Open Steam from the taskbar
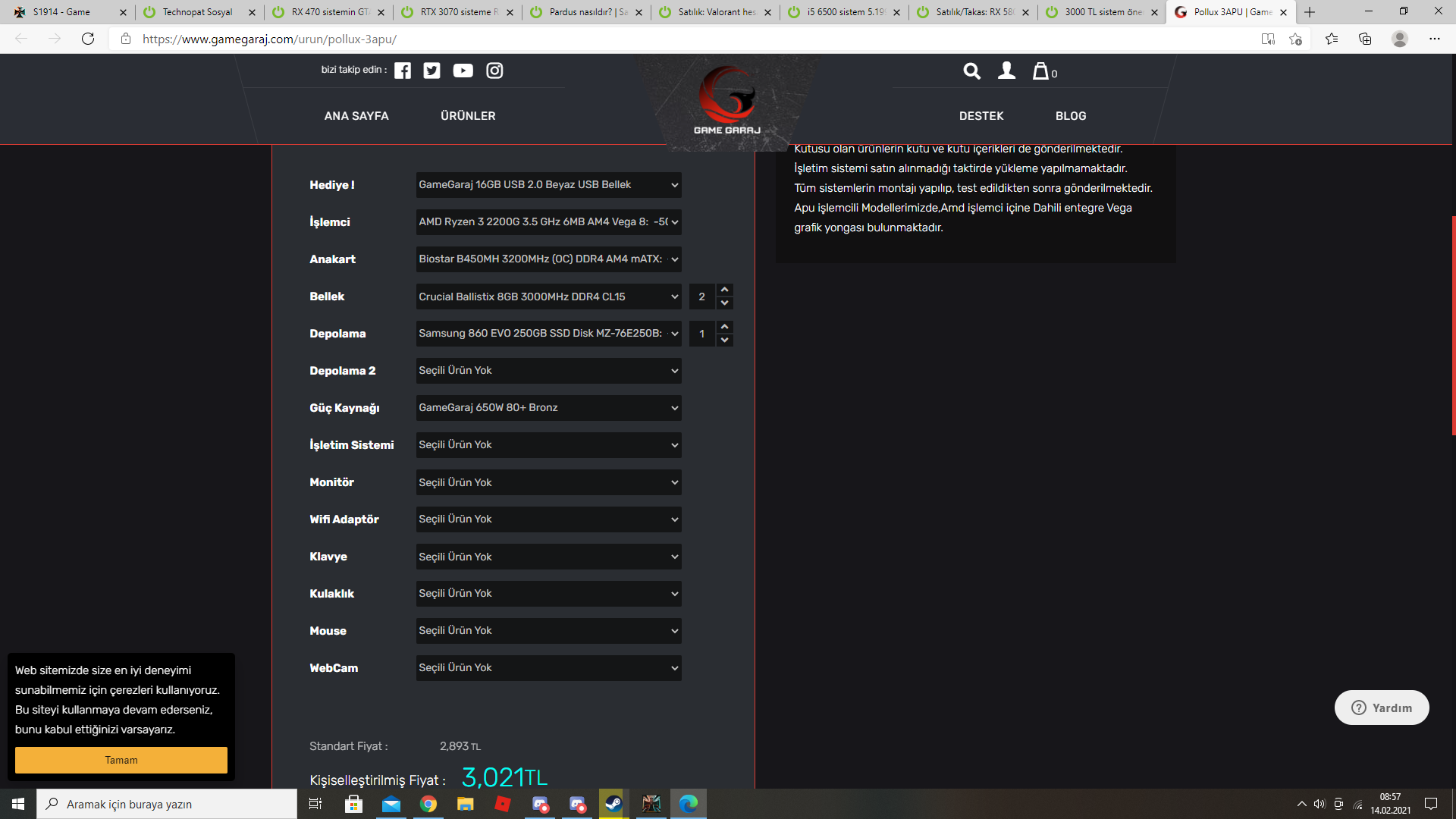1456x819 pixels. coord(613,804)
